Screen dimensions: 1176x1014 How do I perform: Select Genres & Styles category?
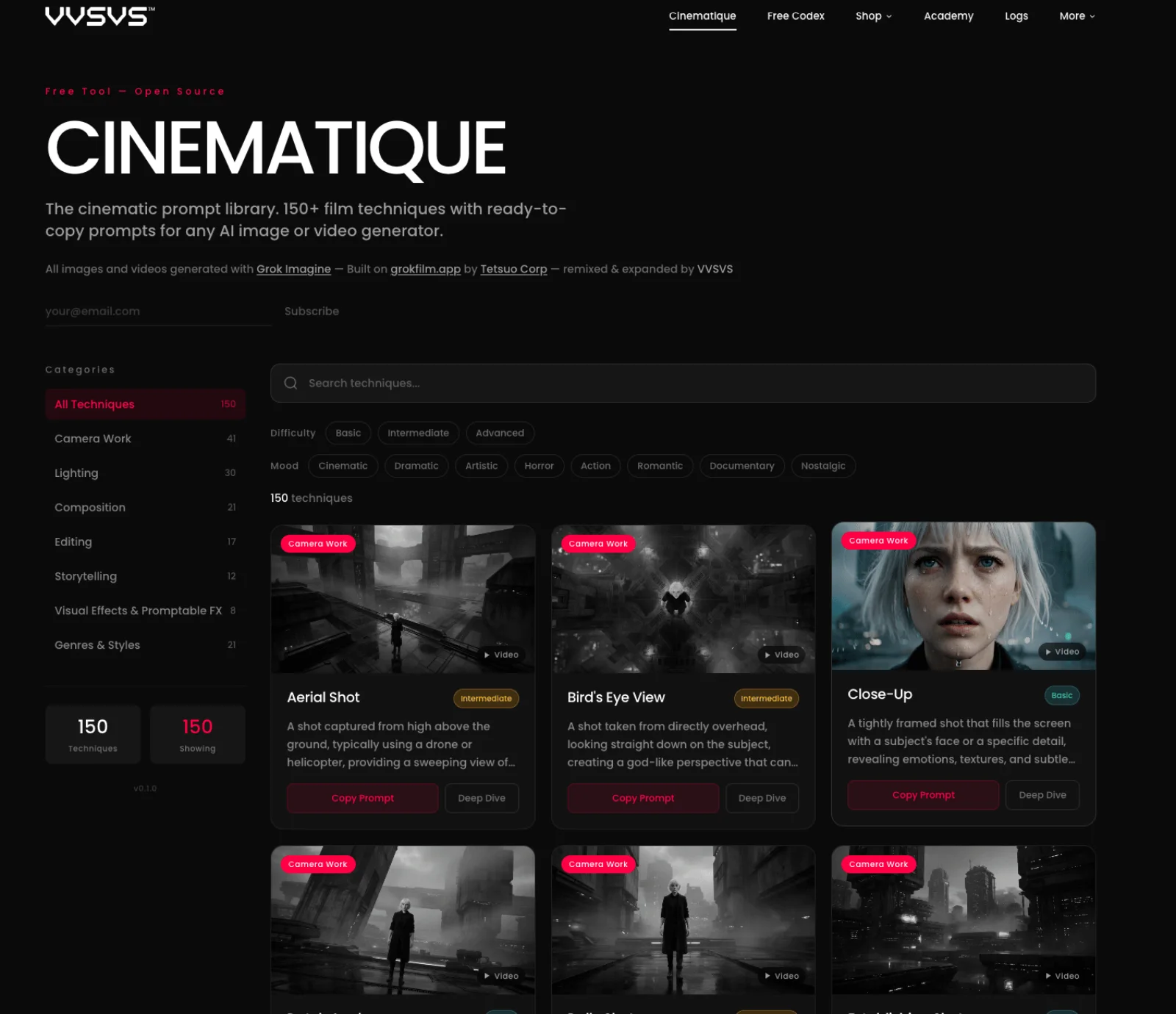146,645
